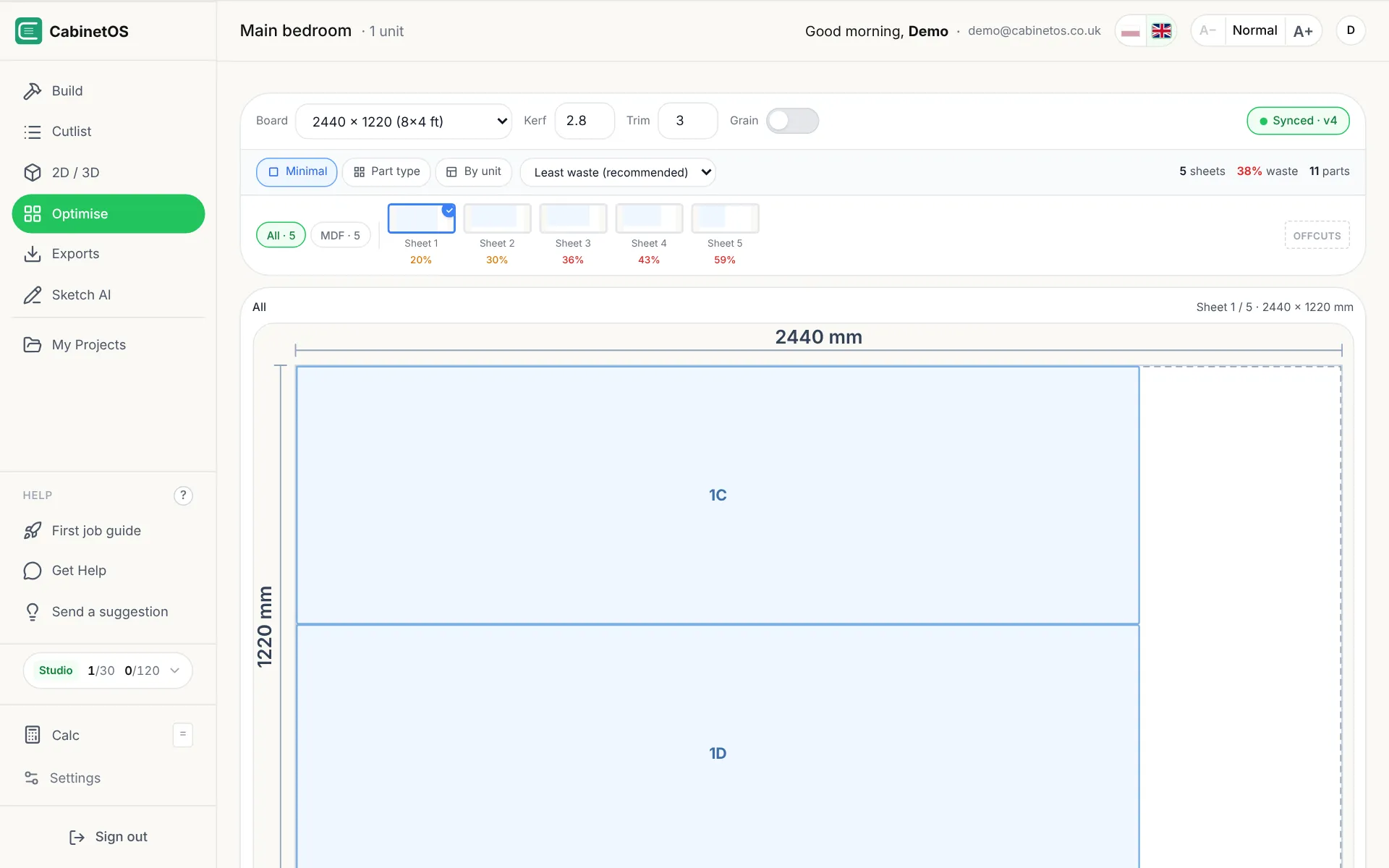Select the Minimal label mode

(x=297, y=172)
